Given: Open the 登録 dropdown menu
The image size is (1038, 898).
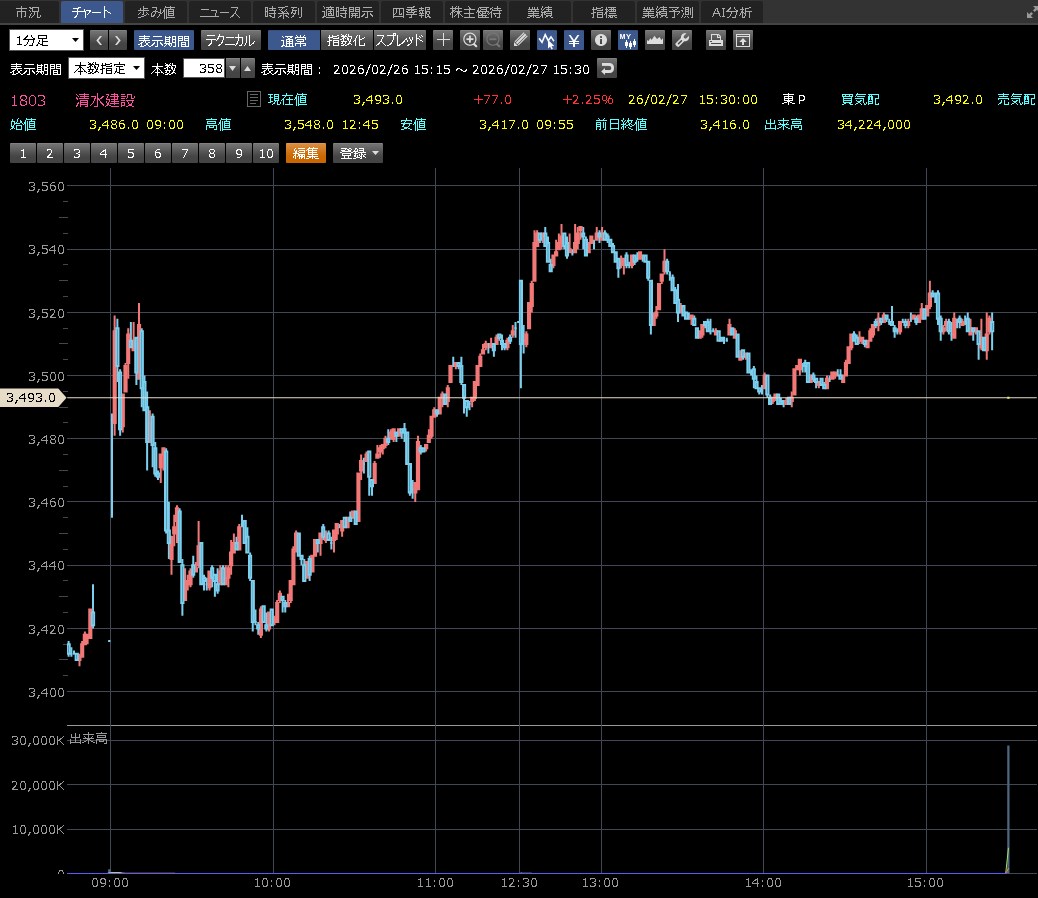Looking at the screenshot, I should coord(358,153).
